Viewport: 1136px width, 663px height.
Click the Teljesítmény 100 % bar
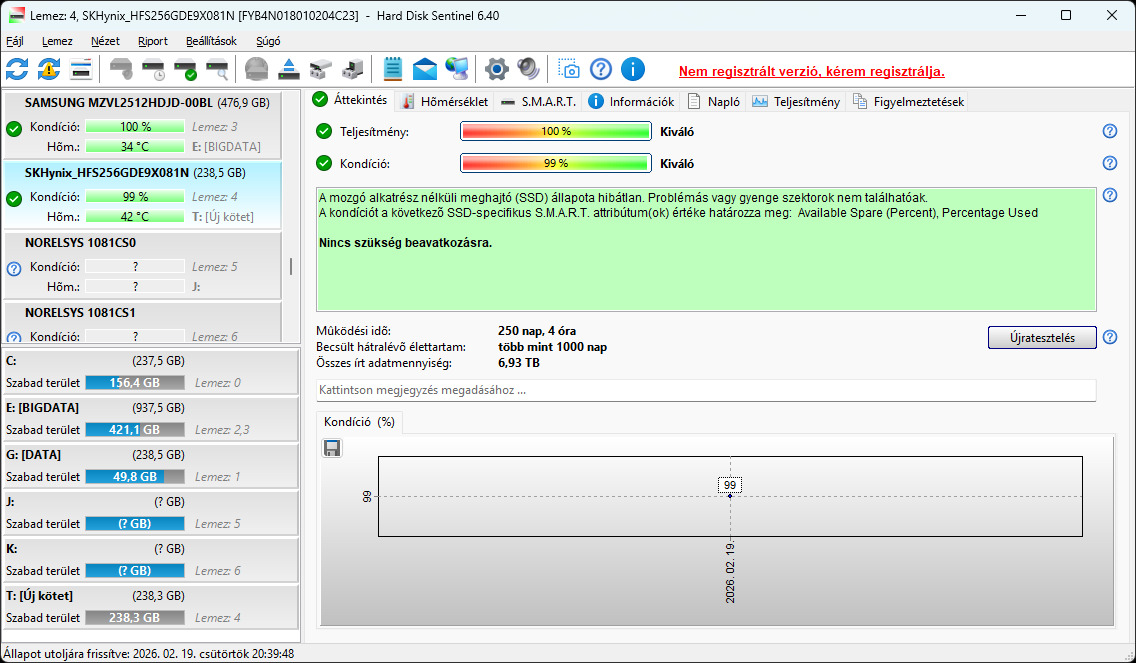click(556, 131)
